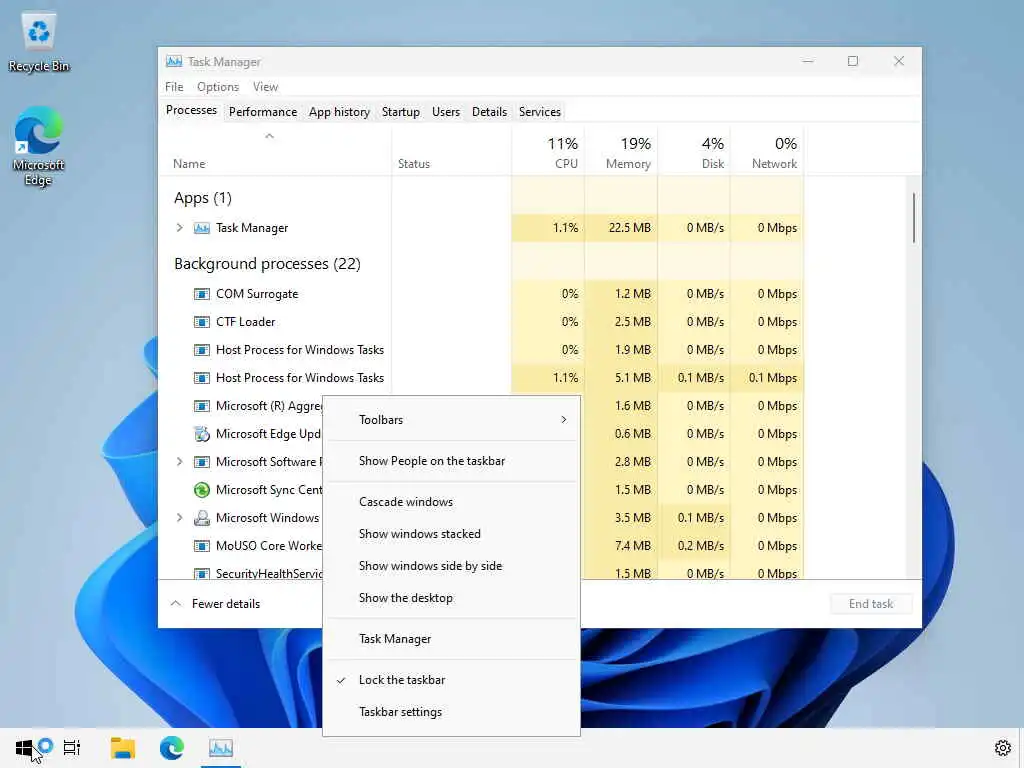Sort by the Memory column header
Screen dimensions: 1024x768
click(x=621, y=152)
